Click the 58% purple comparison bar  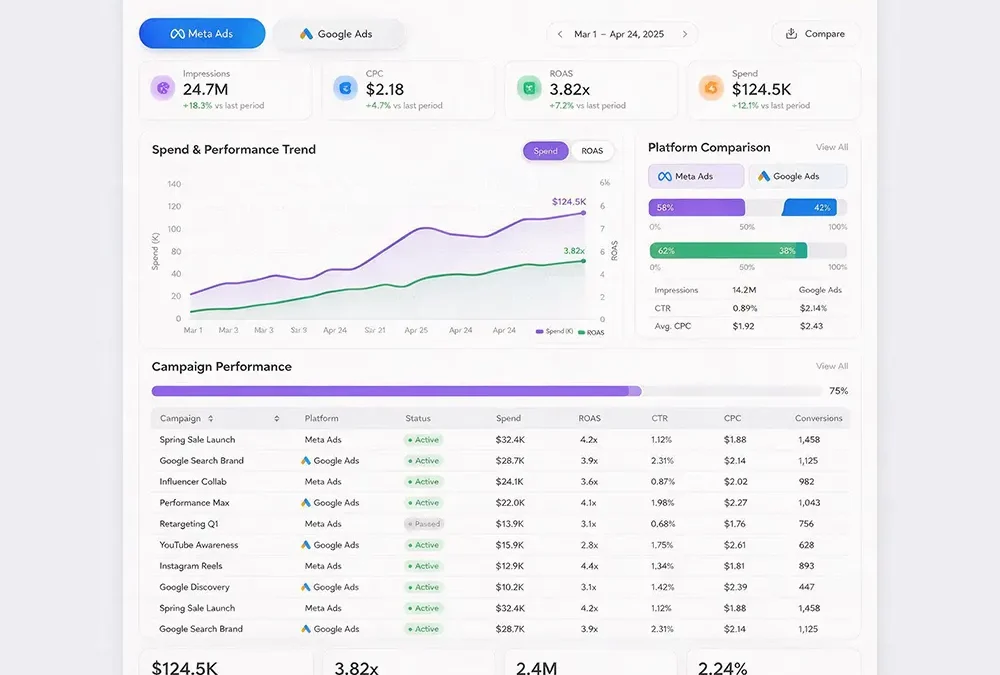click(x=696, y=207)
